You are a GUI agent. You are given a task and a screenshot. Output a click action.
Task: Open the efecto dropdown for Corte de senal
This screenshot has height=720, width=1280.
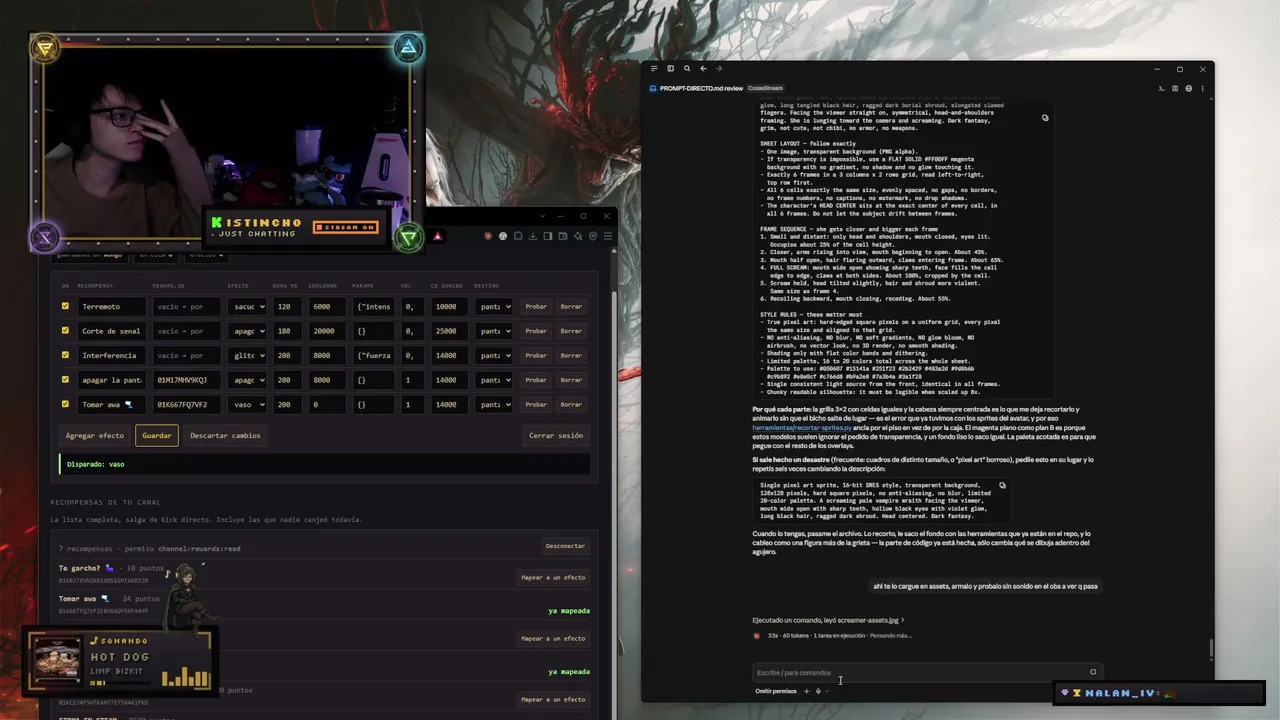(246, 331)
